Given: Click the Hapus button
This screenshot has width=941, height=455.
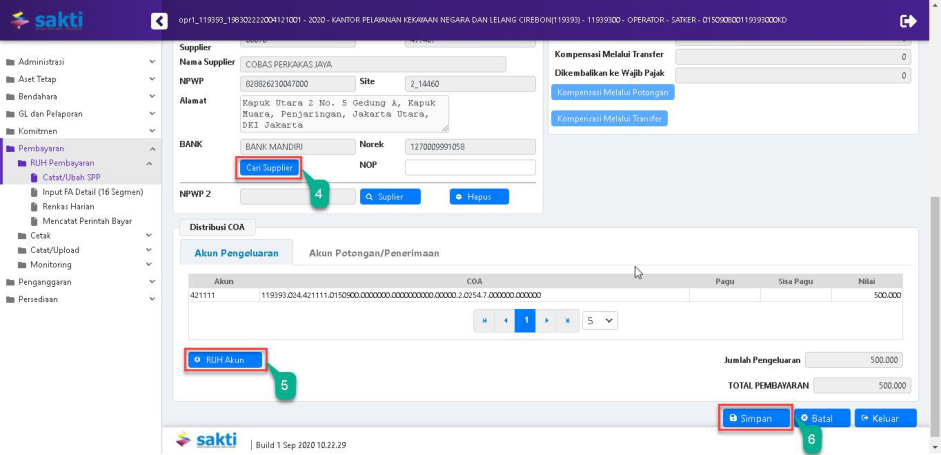Looking at the screenshot, I should coord(479,197).
